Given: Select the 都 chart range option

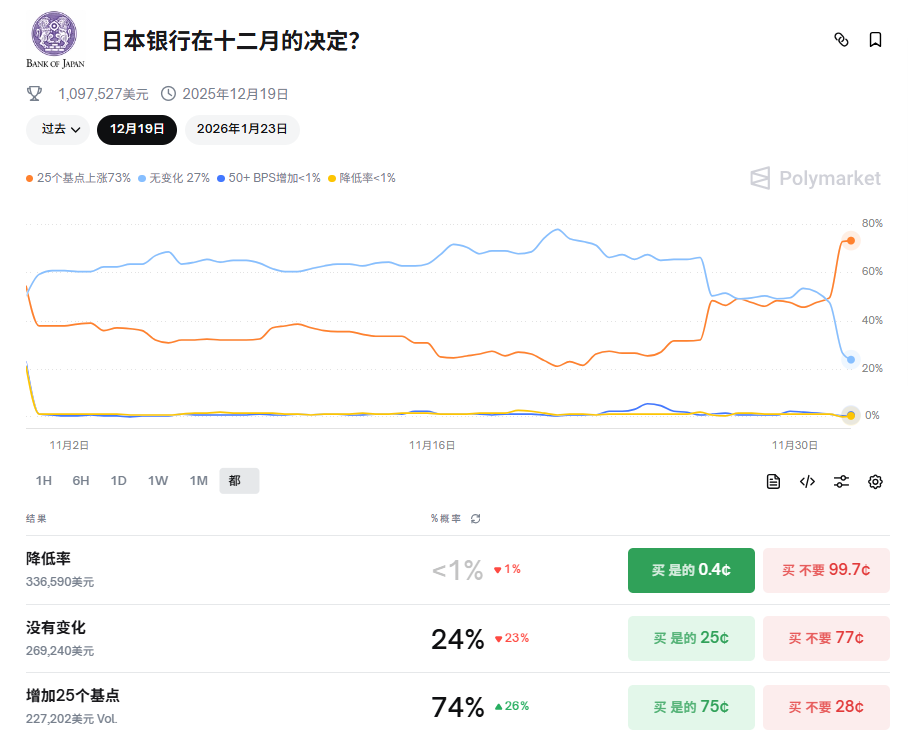Looking at the screenshot, I should point(239,481).
